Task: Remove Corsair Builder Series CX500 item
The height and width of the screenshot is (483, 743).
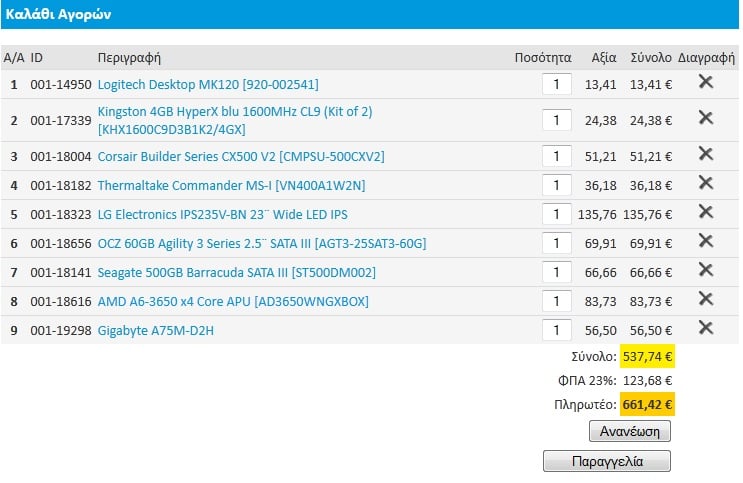Action: (706, 154)
